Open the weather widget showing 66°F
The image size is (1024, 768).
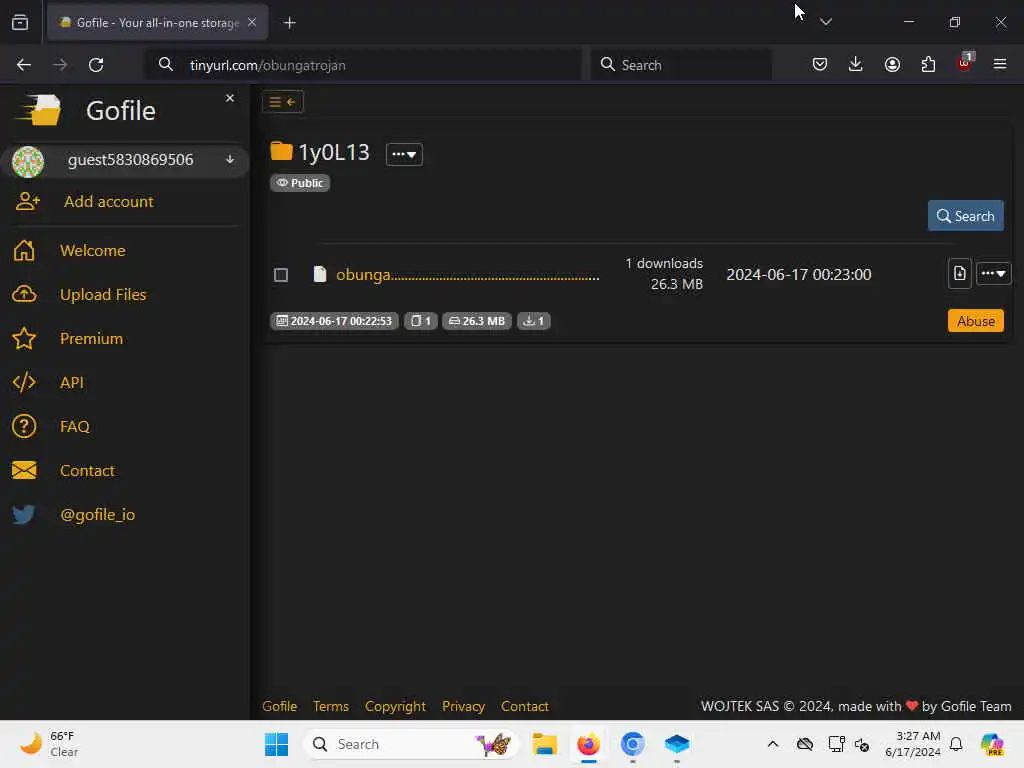49,744
